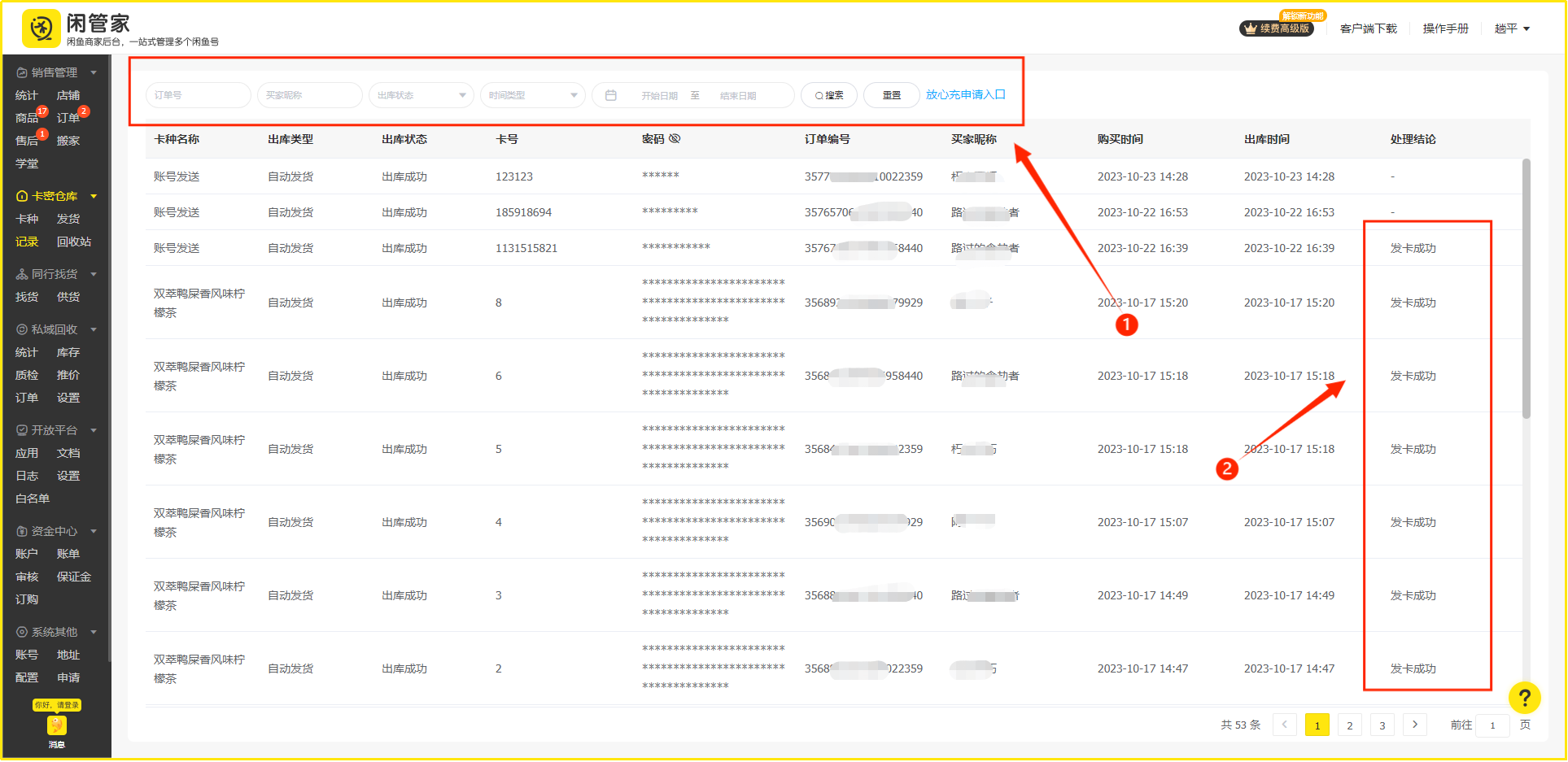Go to next page arrow in pagination
1568x762 pixels.
click(1415, 725)
